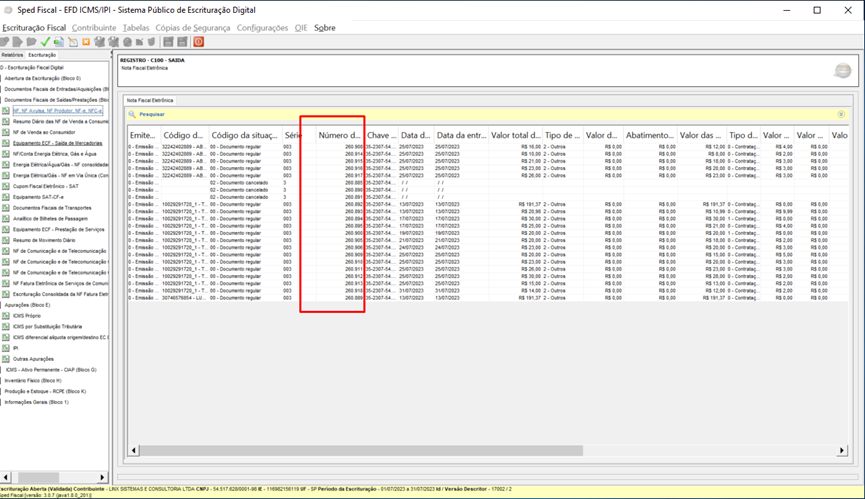Click the orange X cancel toolbar icon
This screenshot has width=865, height=499.
[x=86, y=42]
